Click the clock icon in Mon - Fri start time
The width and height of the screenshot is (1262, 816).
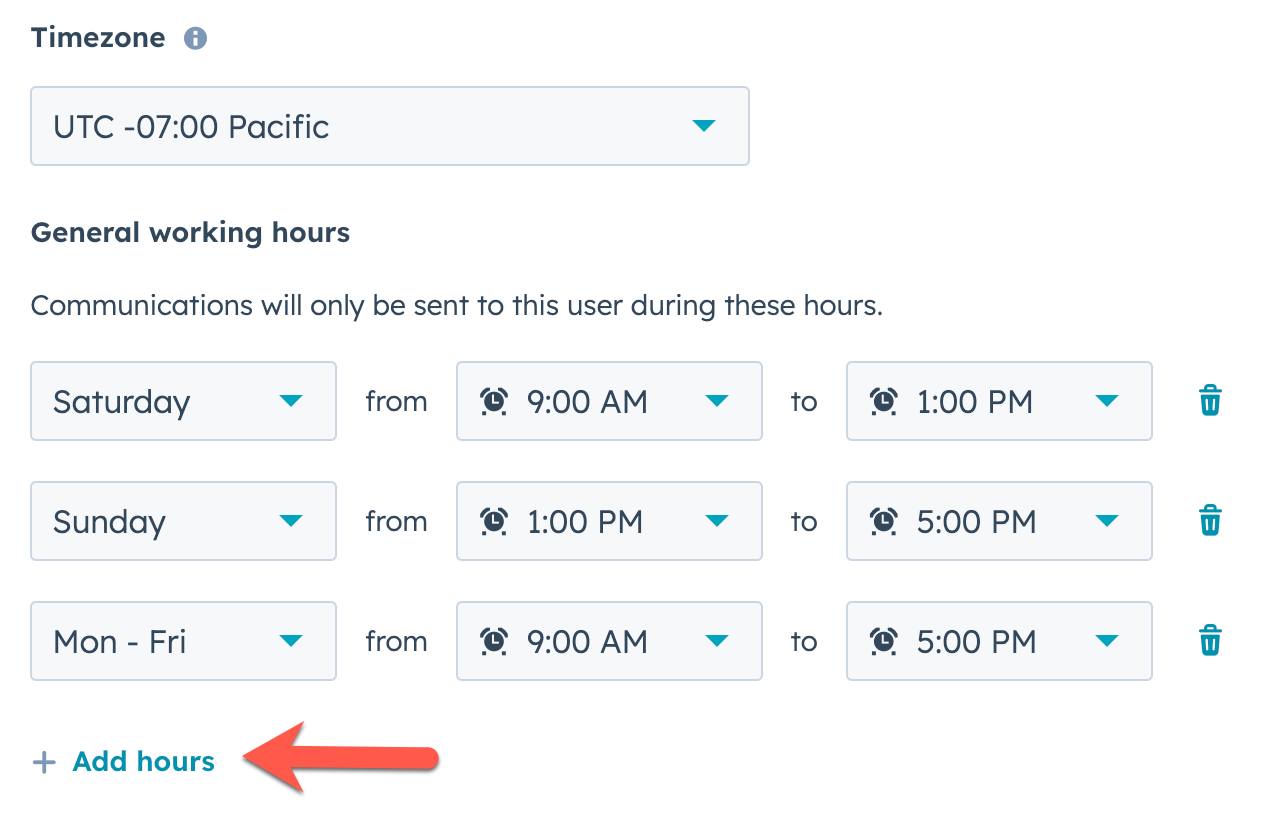tap(496, 641)
